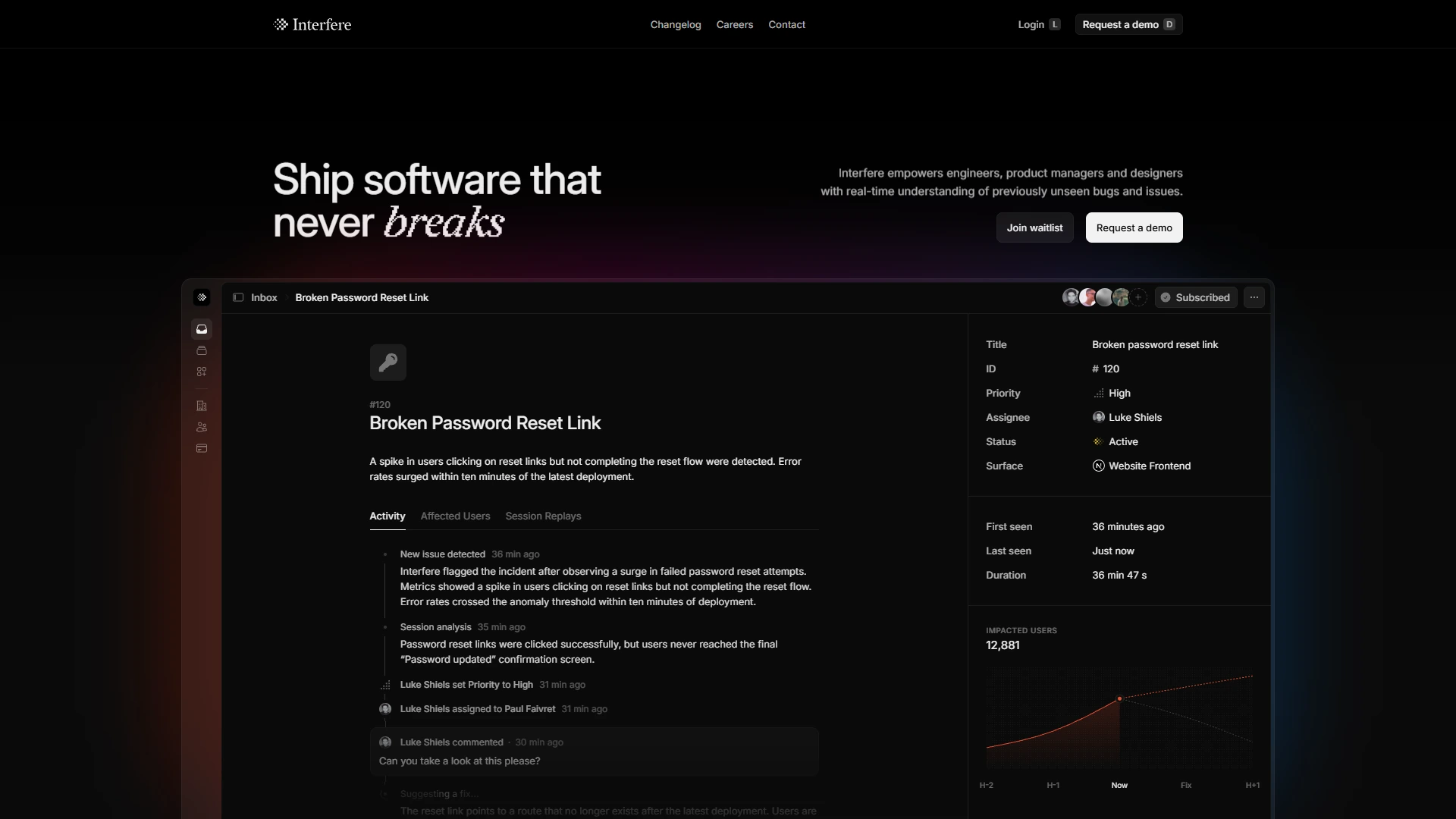Click the Join waitlist button
This screenshot has height=819, width=1456.
1034,227
